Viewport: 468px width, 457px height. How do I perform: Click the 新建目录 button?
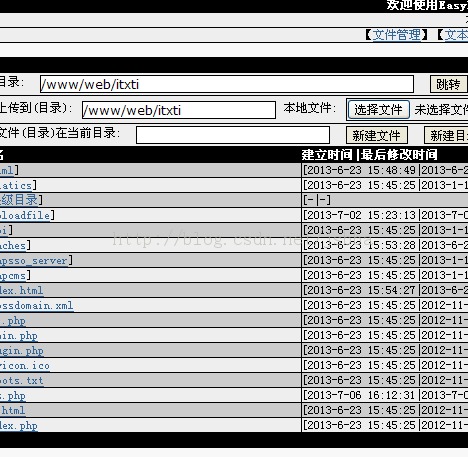446,135
